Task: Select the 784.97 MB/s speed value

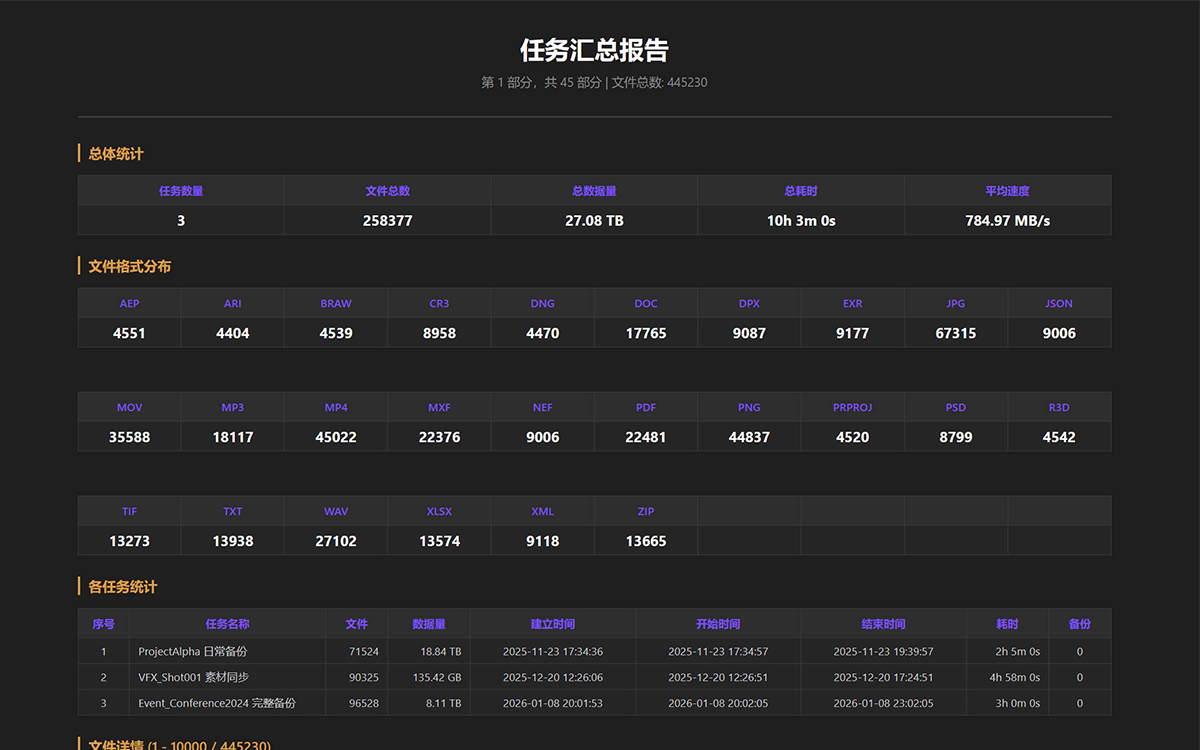Action: tap(1007, 220)
